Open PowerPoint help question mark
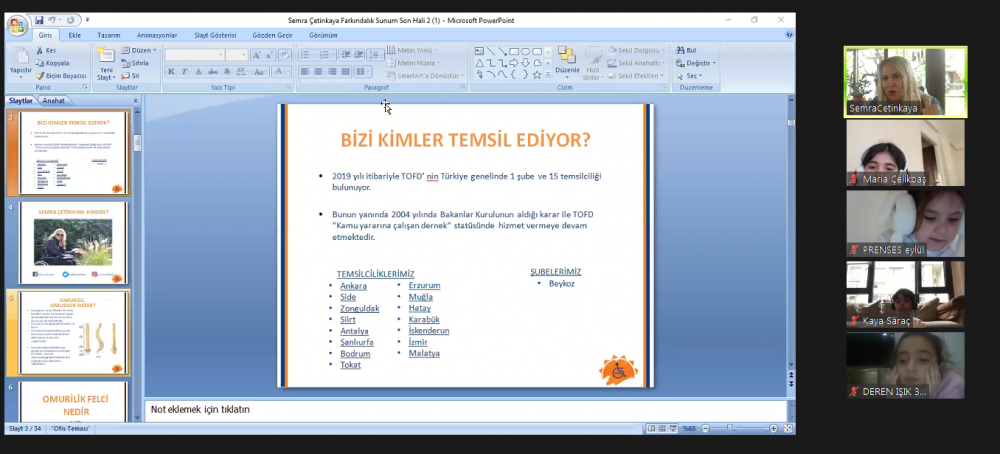This screenshot has height=454, width=1000. tap(790, 35)
